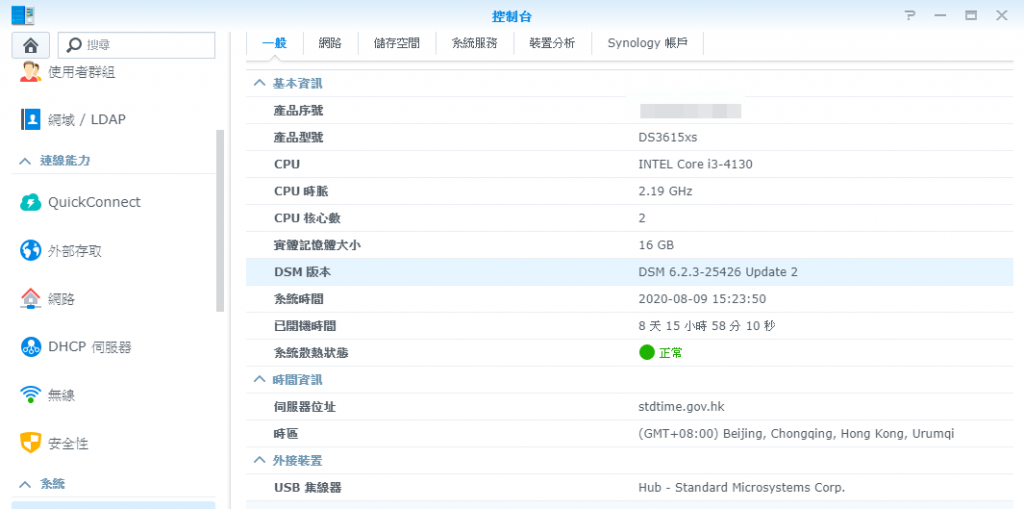Click the stdtime.gov.hk server address

(681, 407)
